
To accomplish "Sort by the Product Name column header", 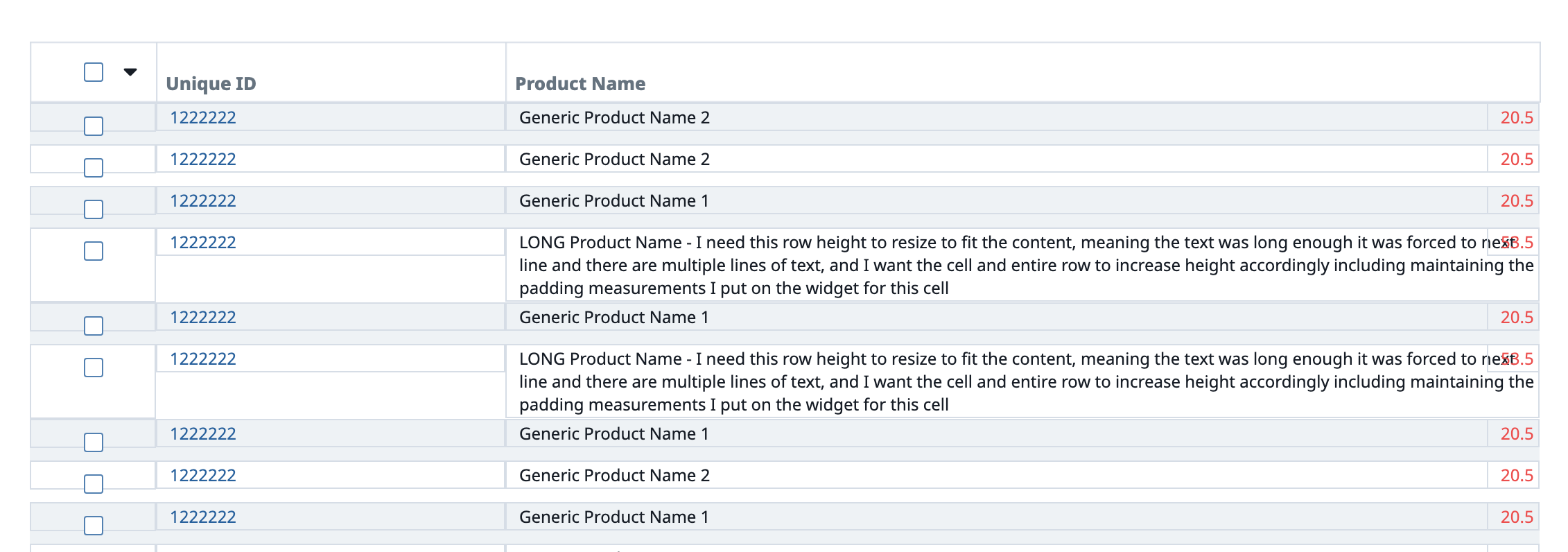I will coord(580,84).
